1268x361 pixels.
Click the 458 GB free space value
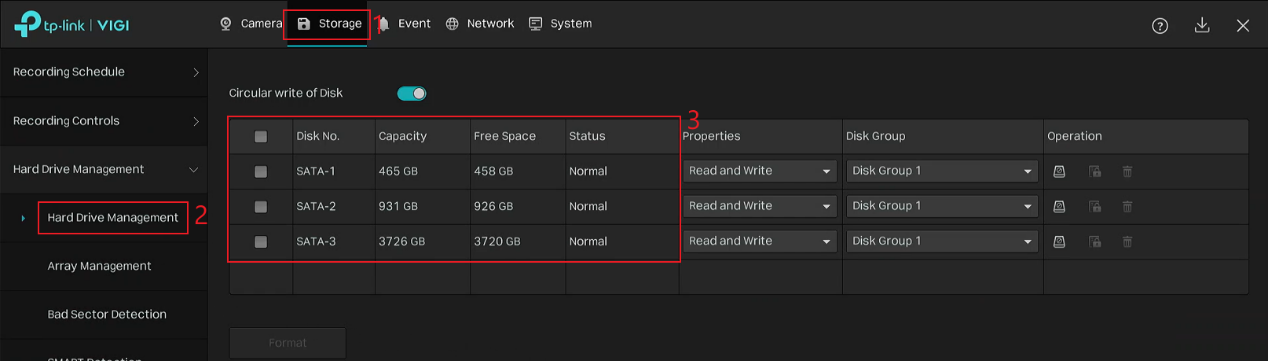[494, 171]
